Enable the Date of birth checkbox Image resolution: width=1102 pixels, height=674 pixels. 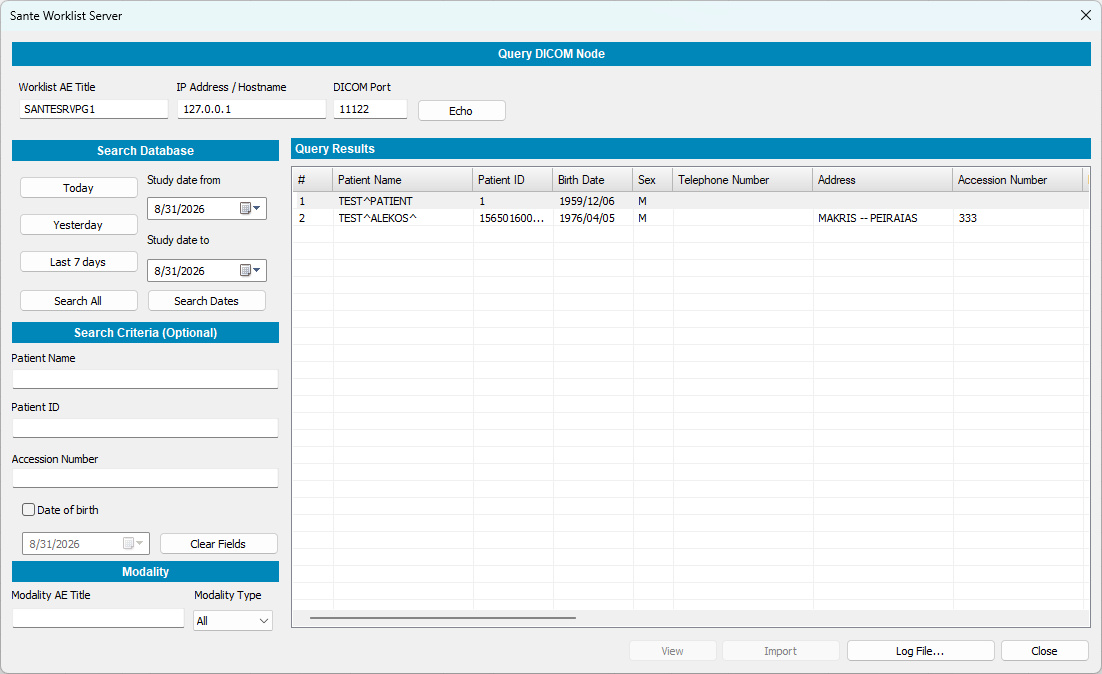pyautogui.click(x=29, y=510)
